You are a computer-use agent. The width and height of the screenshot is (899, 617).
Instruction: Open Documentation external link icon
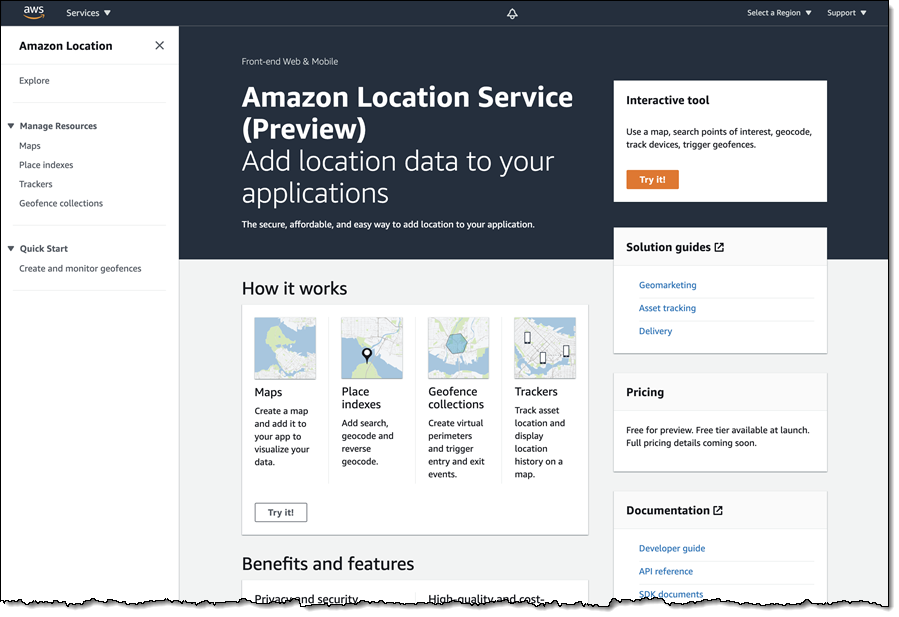[x=718, y=510]
